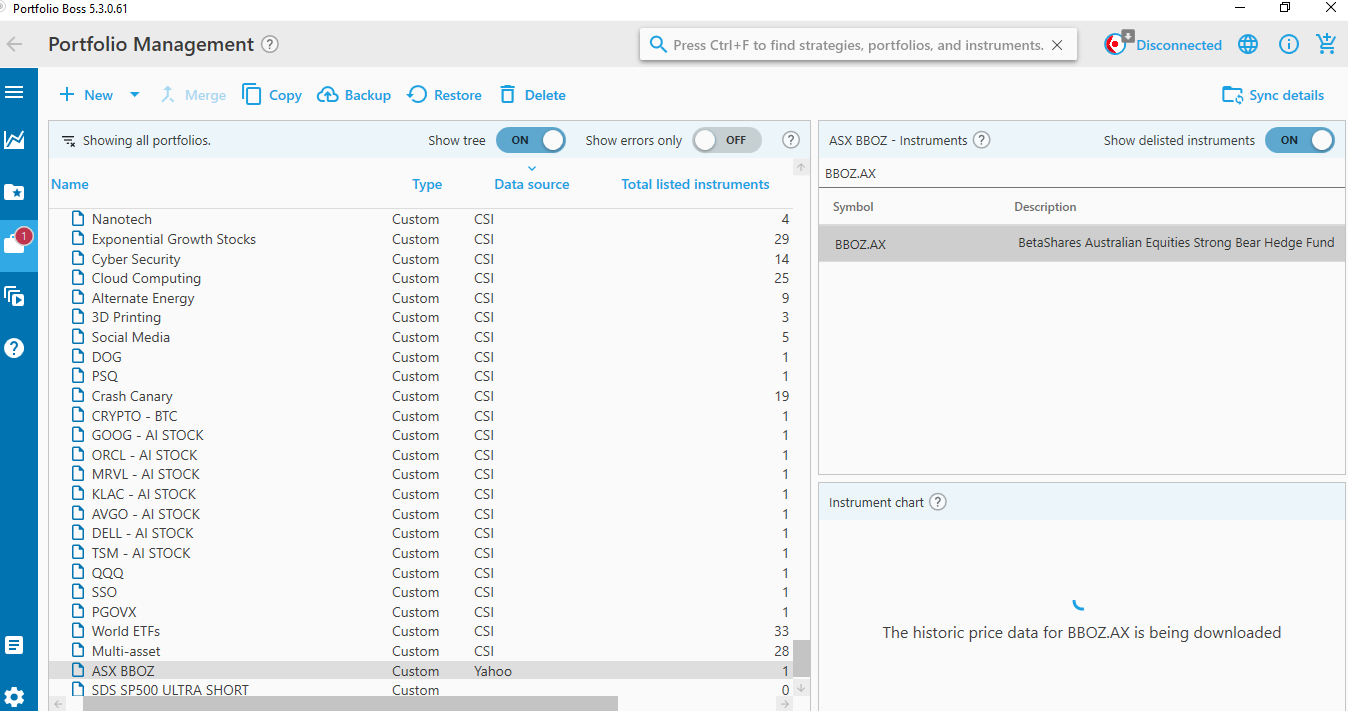Click the back arrow in header
The image size is (1348, 711).
click(x=15, y=44)
